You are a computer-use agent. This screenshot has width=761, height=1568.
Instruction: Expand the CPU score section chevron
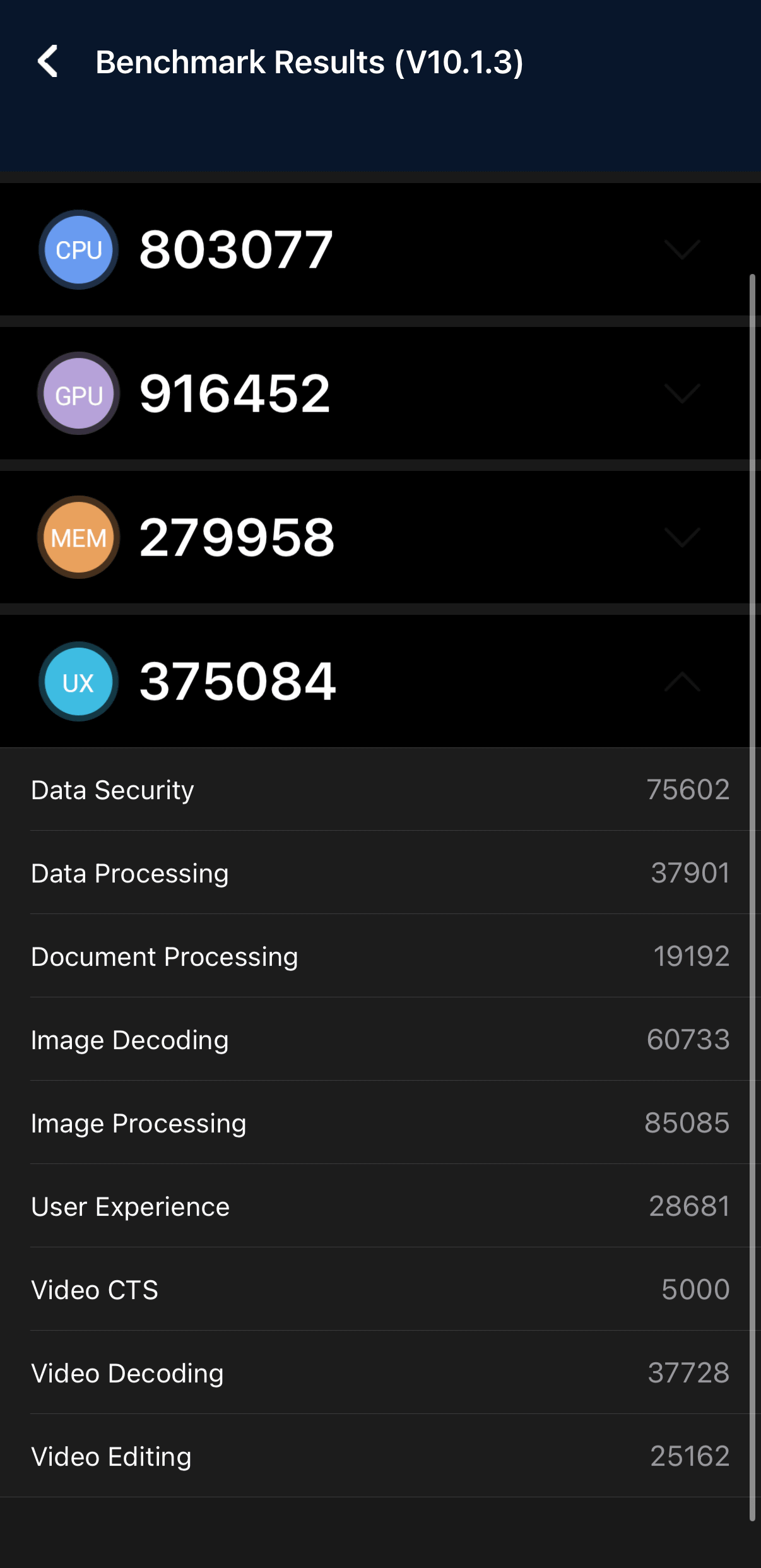[x=682, y=250]
